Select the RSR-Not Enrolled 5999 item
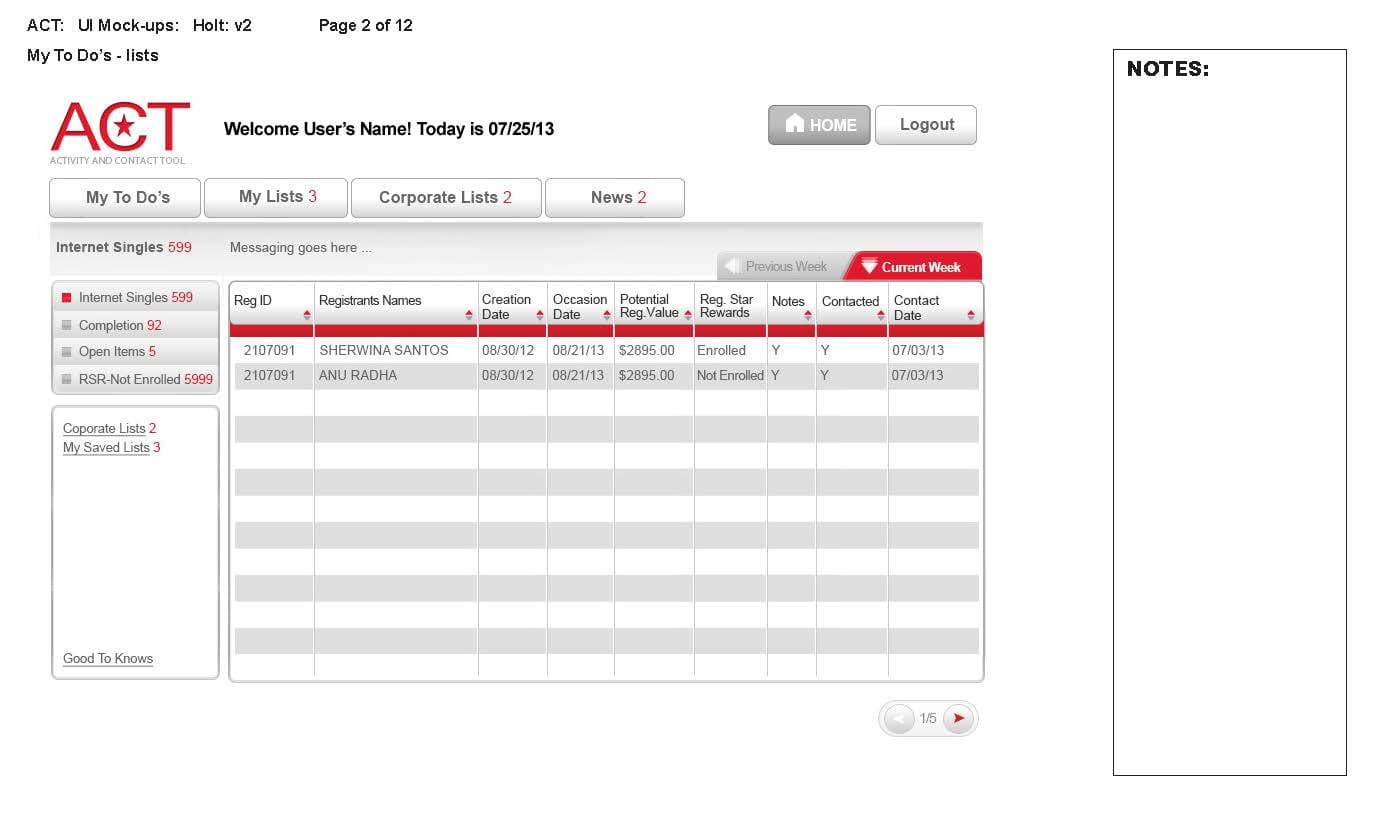This screenshot has width=1375, height=825. click(145, 379)
